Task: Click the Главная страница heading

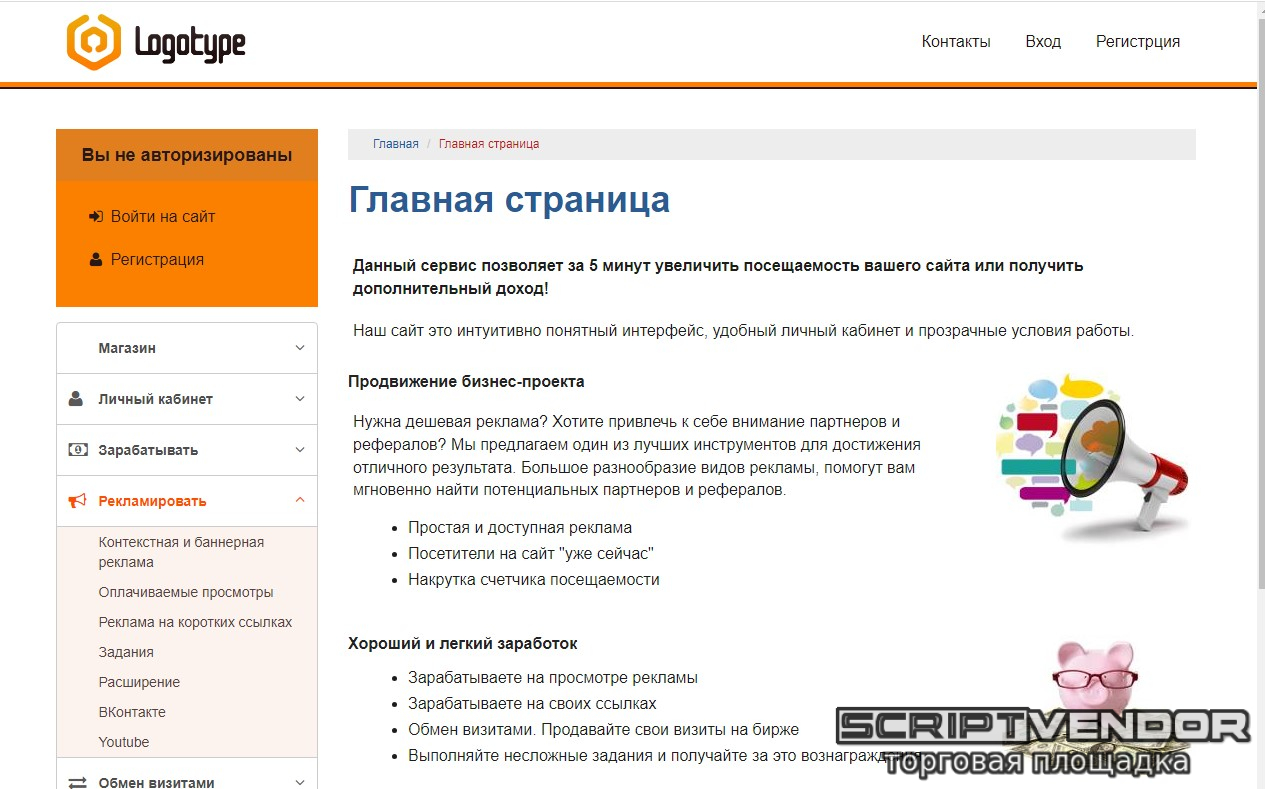Action: pyautogui.click(x=509, y=199)
